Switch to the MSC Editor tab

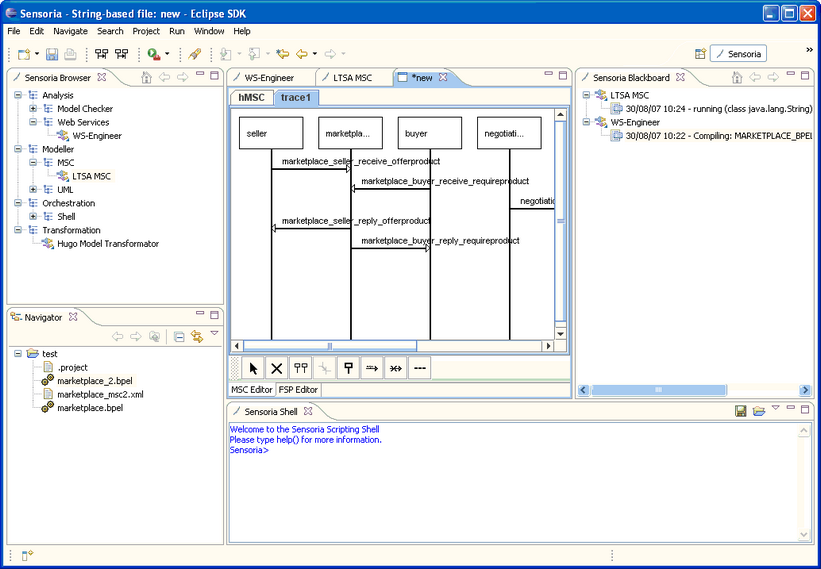click(252, 389)
